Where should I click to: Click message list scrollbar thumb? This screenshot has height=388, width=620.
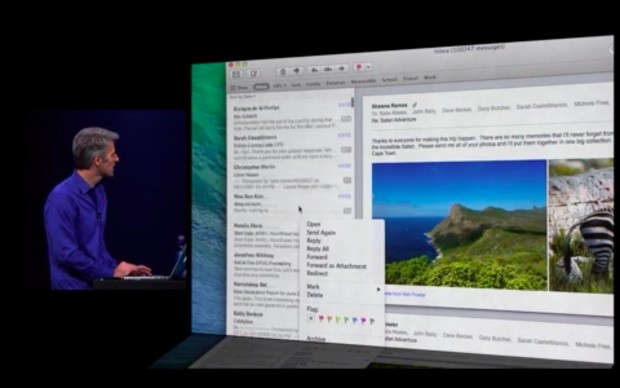(x=353, y=103)
